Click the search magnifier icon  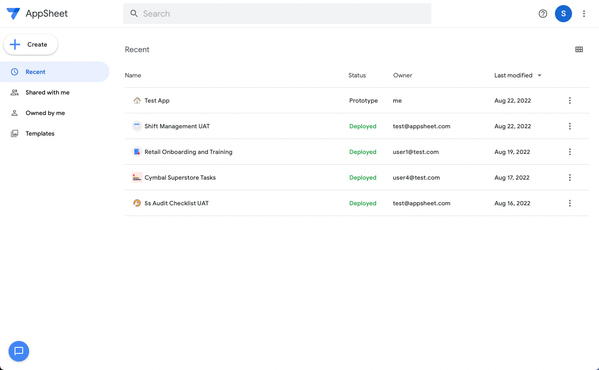[134, 14]
